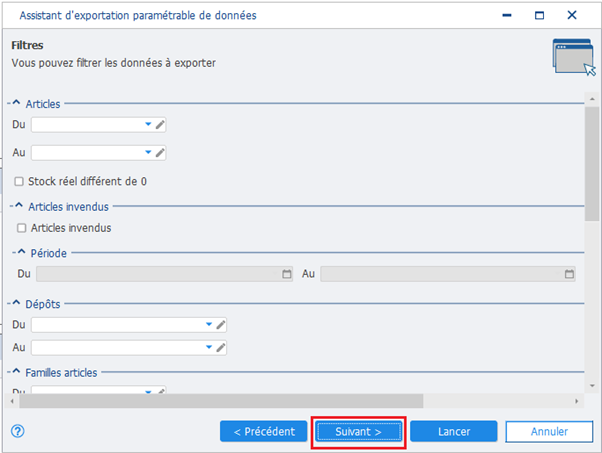Collapse the Dépôts section
602x453 pixels.
[16, 303]
